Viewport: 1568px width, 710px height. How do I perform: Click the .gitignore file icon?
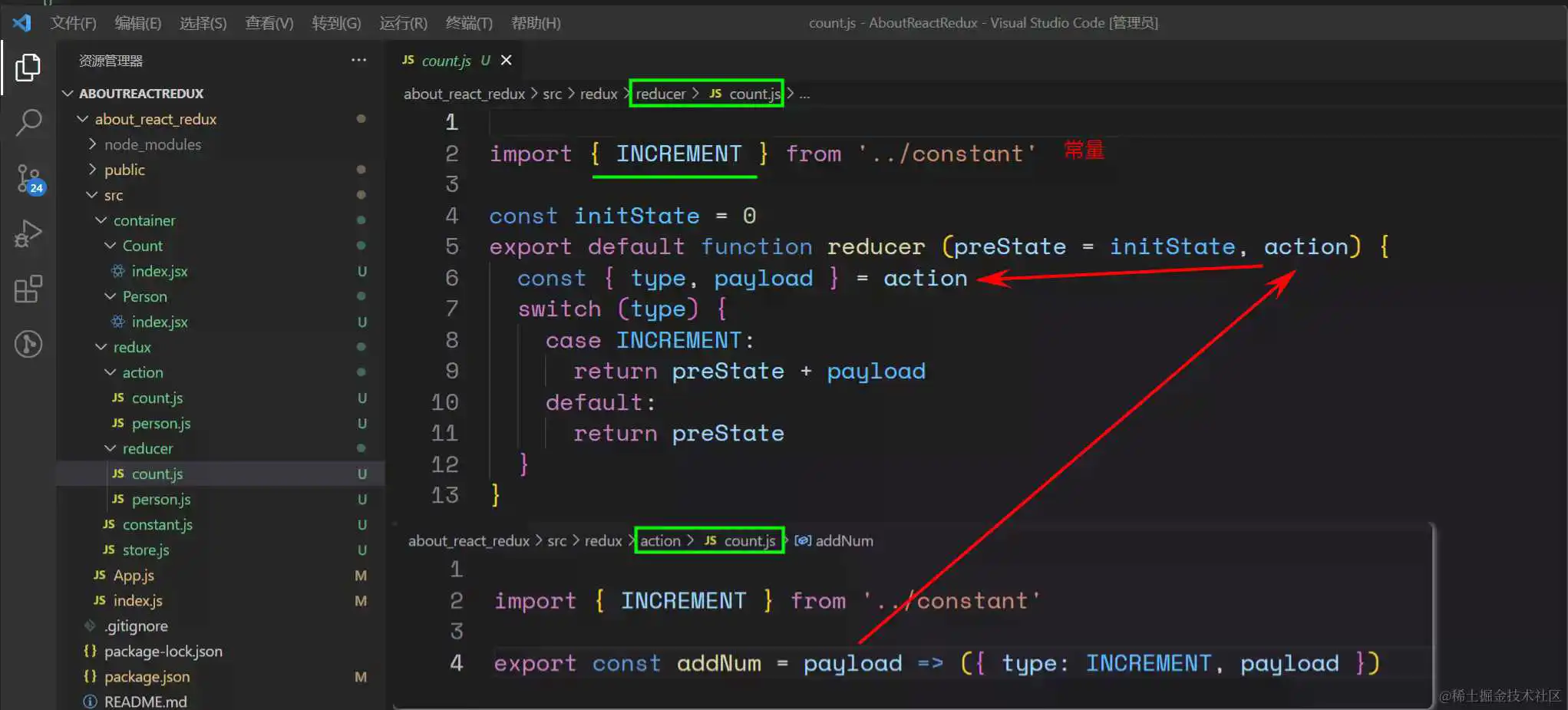[x=90, y=626]
